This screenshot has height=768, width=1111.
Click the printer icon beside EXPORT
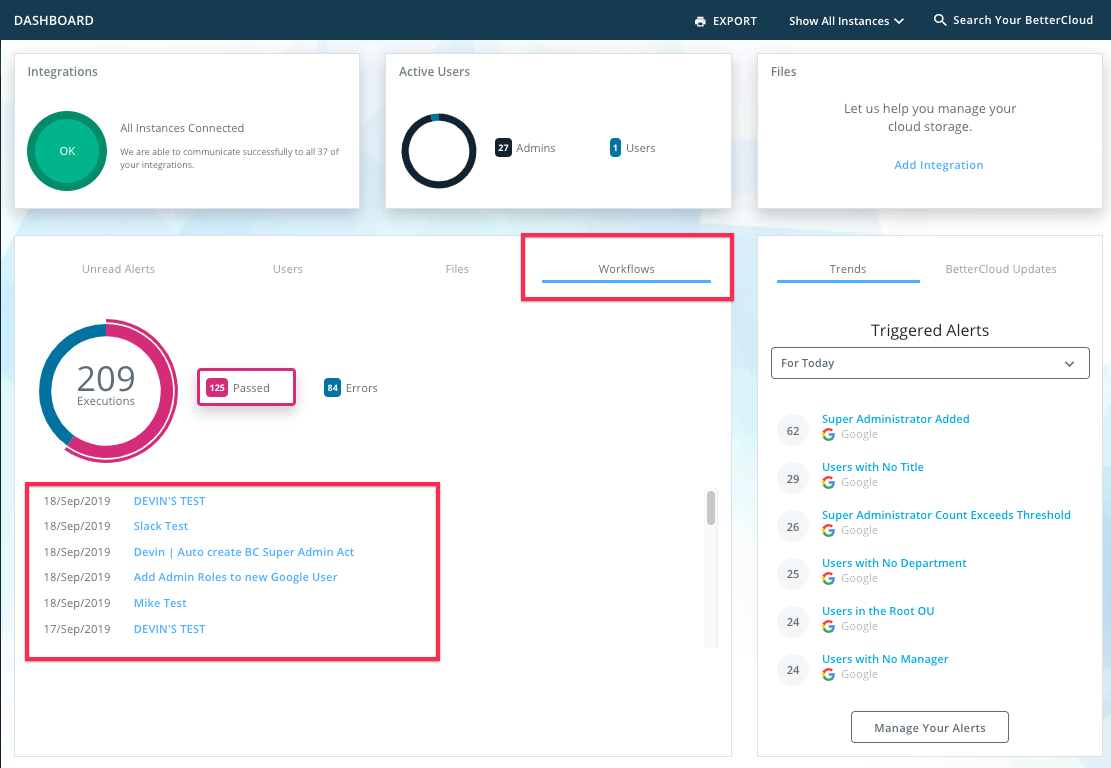pos(700,21)
